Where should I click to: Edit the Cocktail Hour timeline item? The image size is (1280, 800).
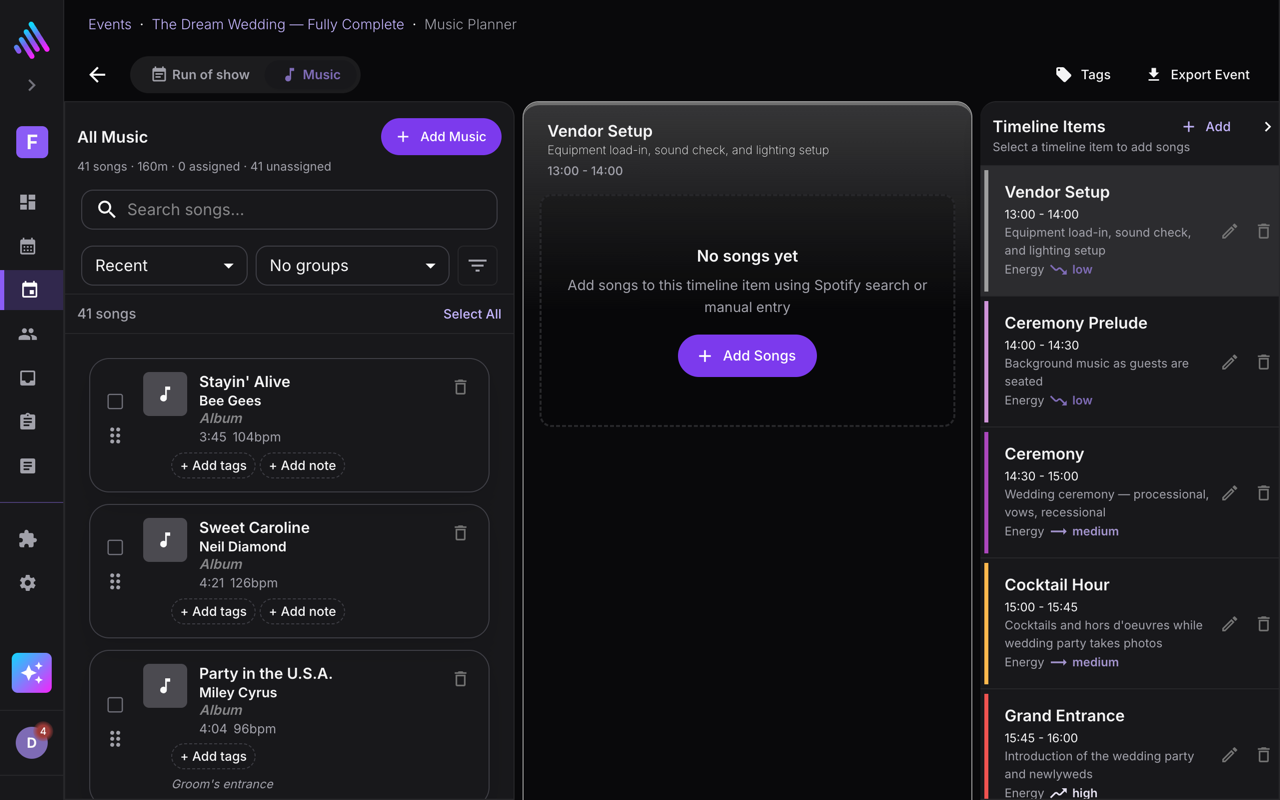[1229, 624]
